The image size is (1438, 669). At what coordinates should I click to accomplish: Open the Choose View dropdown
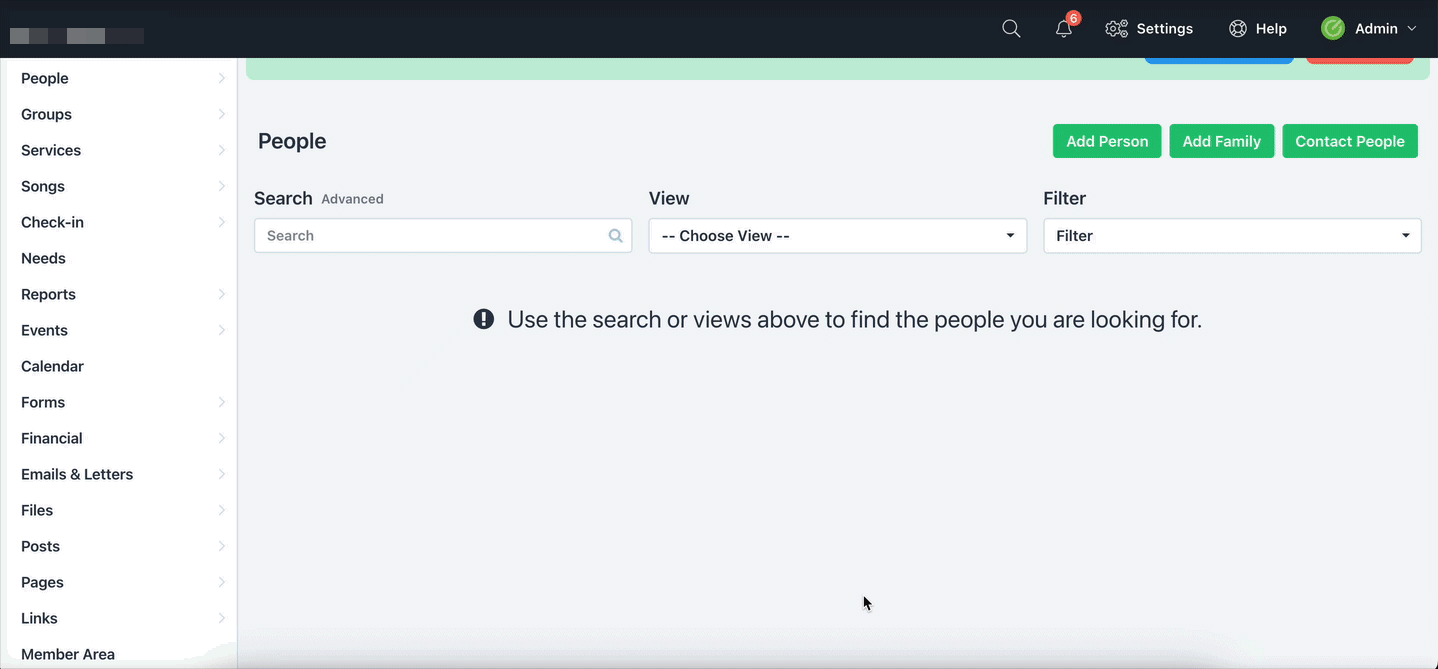pyautogui.click(x=837, y=236)
